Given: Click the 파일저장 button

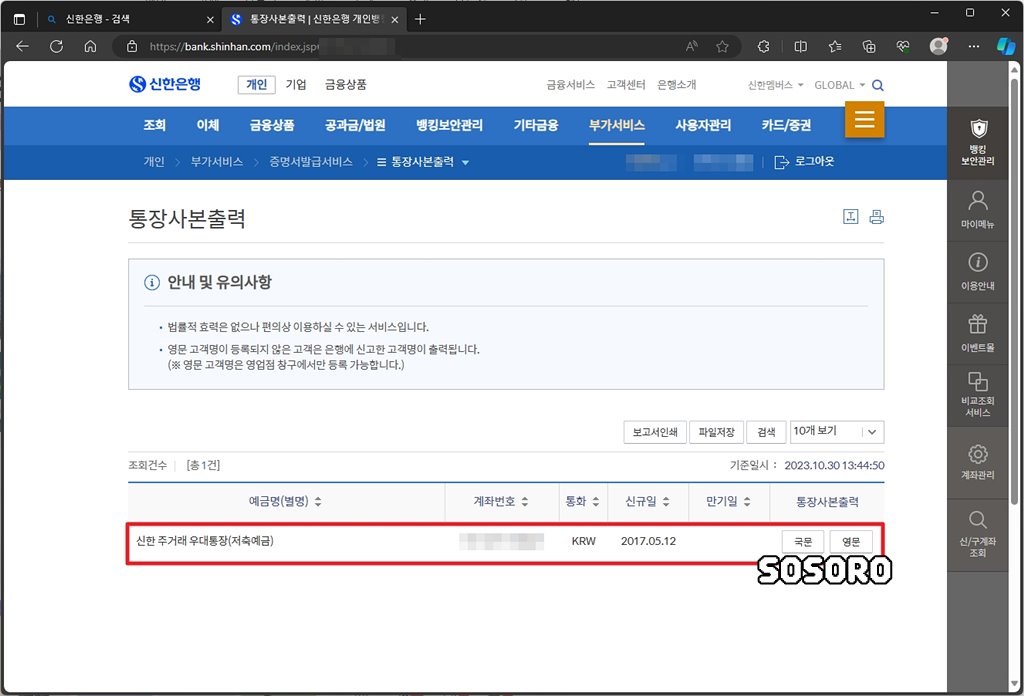Looking at the screenshot, I should click(716, 432).
